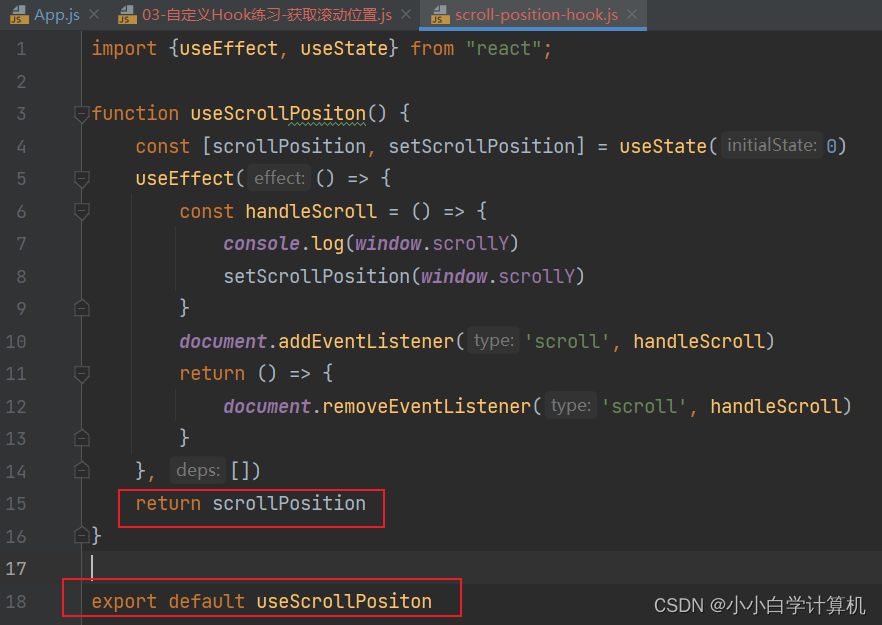Click the fold end marker at line 9
This screenshot has width=882, height=625.
click(x=82, y=308)
